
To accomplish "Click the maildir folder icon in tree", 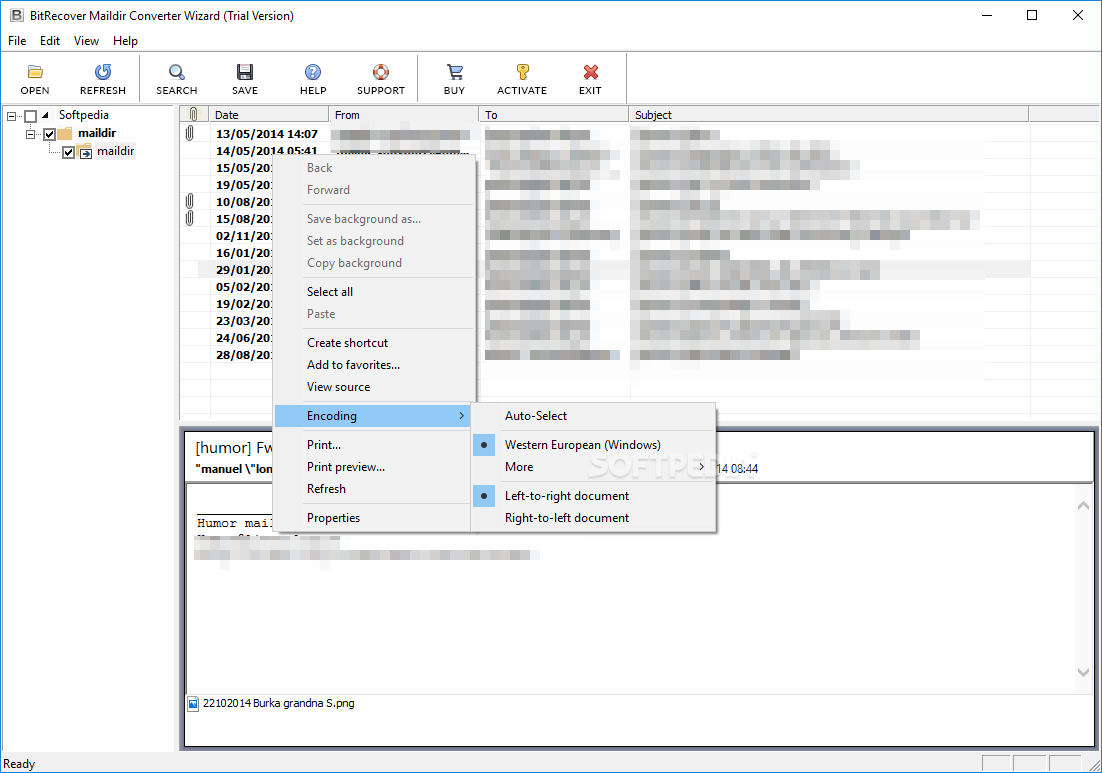I will pyautogui.click(x=65, y=134).
